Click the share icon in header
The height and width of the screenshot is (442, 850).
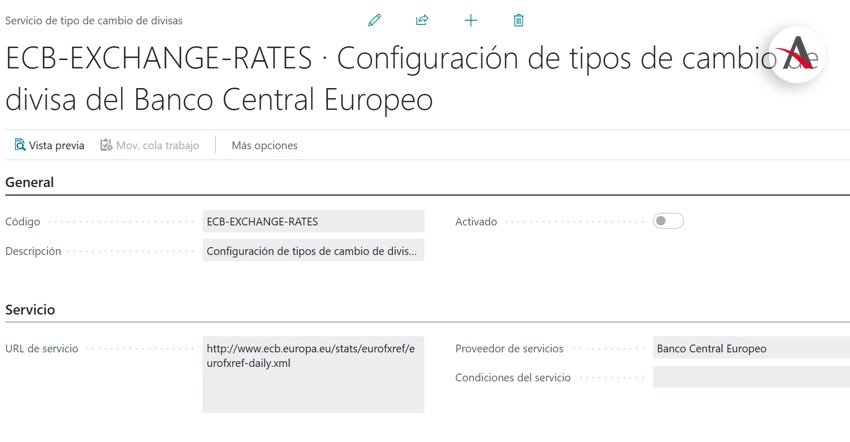(422, 21)
